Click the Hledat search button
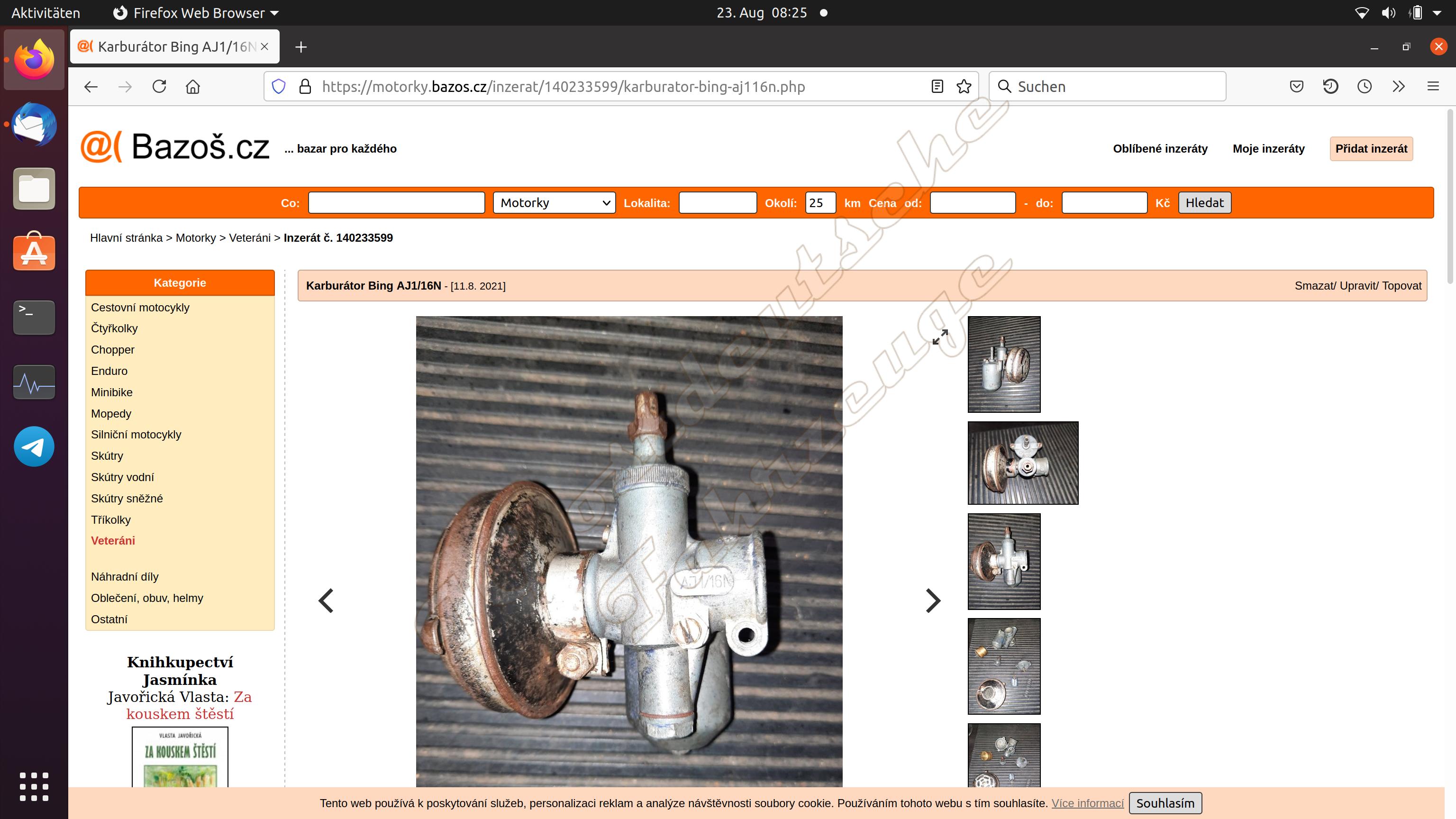Viewport: 1456px width, 819px height. [1204, 202]
